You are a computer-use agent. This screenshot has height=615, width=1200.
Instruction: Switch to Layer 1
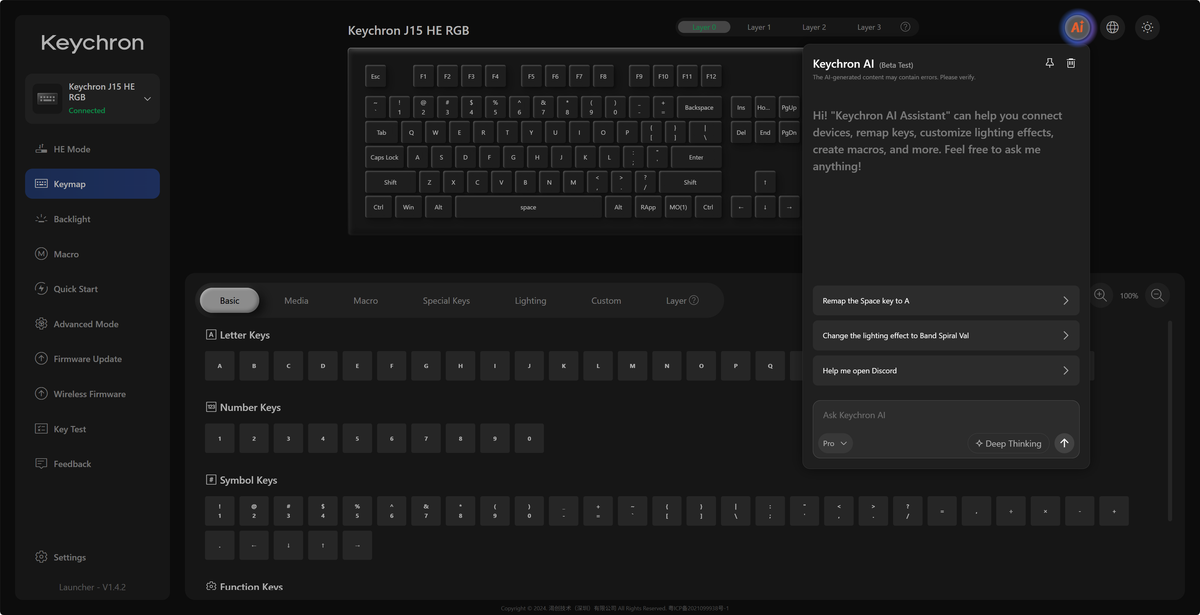tap(759, 27)
